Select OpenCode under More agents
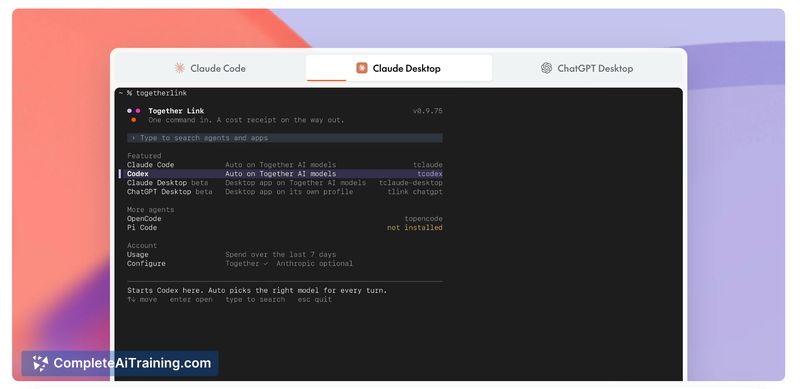Viewport: 800px width, 389px height. pyautogui.click(x=285, y=218)
